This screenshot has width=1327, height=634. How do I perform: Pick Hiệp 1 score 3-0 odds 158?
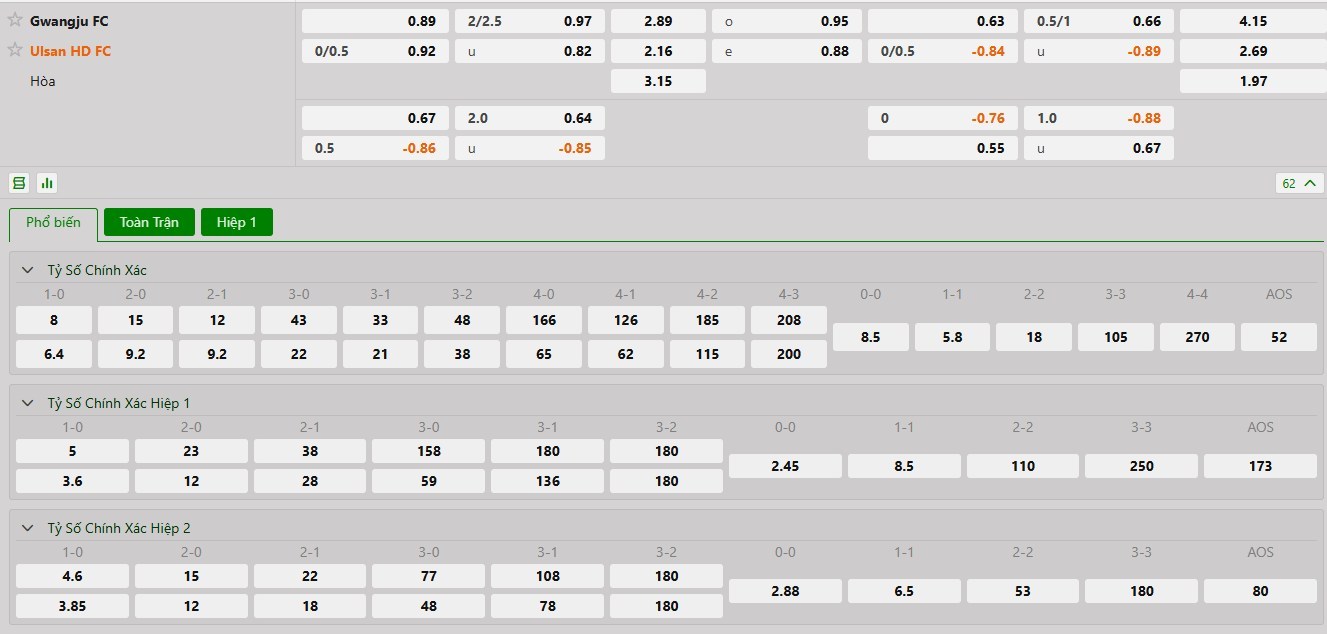pos(429,451)
